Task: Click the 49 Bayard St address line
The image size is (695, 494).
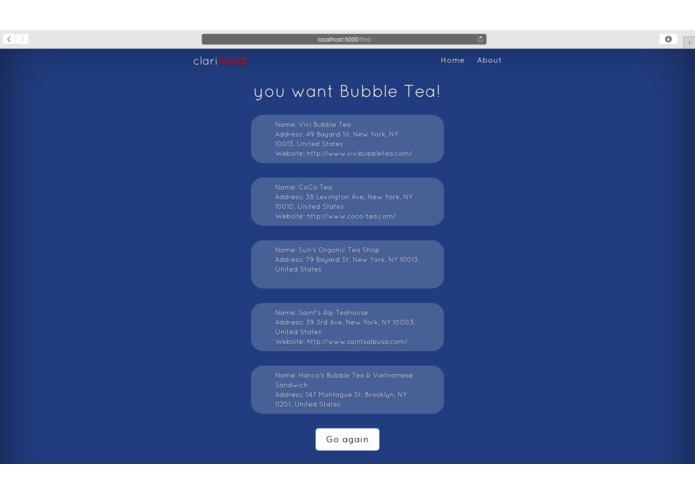Action: pos(336,134)
